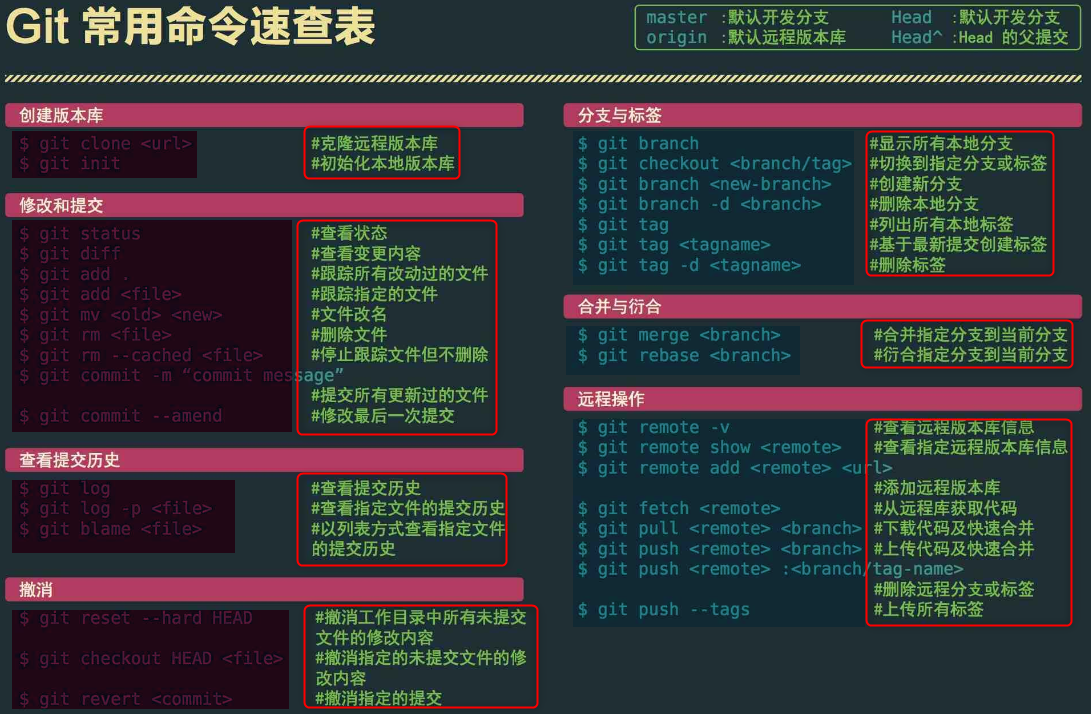Select the "$ git push <remote> <branch>" command
The width and height of the screenshot is (1091, 714).
click(719, 549)
